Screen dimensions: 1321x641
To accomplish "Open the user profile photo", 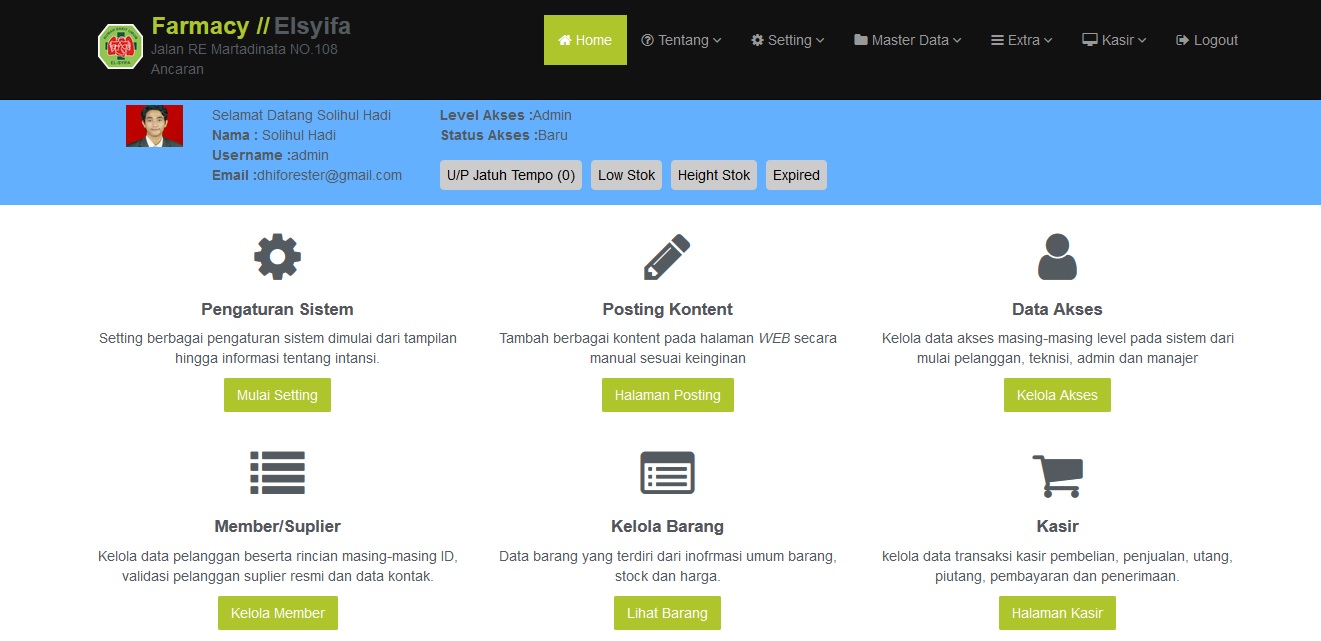I will point(154,126).
